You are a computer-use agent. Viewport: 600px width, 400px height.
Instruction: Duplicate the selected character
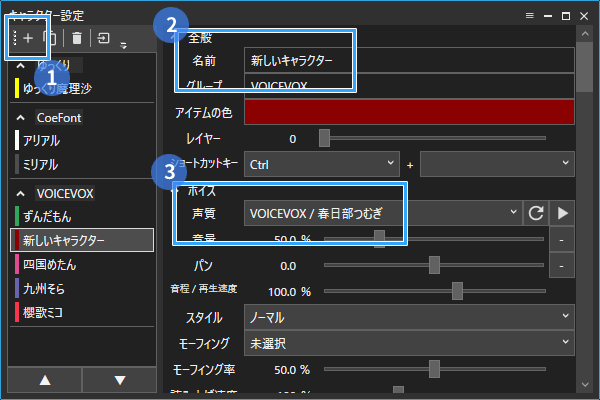[x=50, y=38]
